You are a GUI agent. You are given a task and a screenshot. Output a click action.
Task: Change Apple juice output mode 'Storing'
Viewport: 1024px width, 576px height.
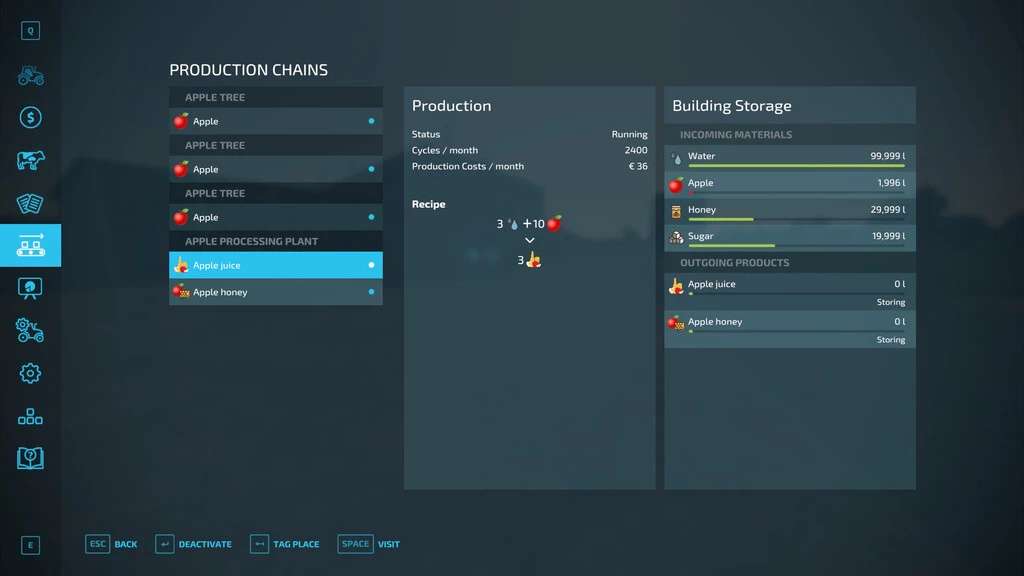tap(890, 302)
